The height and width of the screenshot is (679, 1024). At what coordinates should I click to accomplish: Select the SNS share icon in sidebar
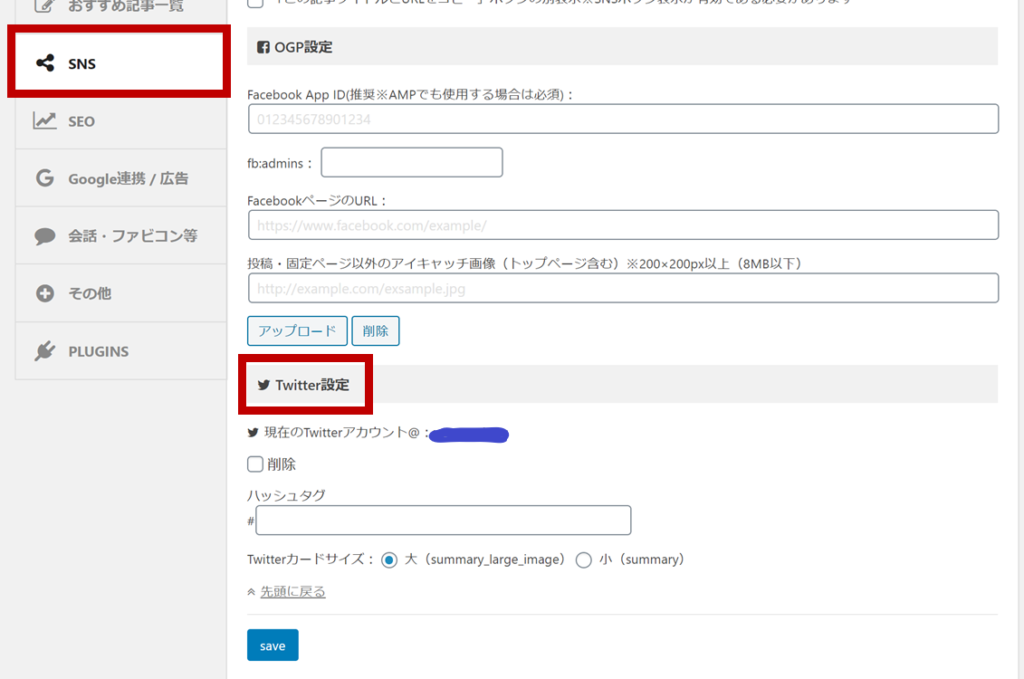coord(44,62)
